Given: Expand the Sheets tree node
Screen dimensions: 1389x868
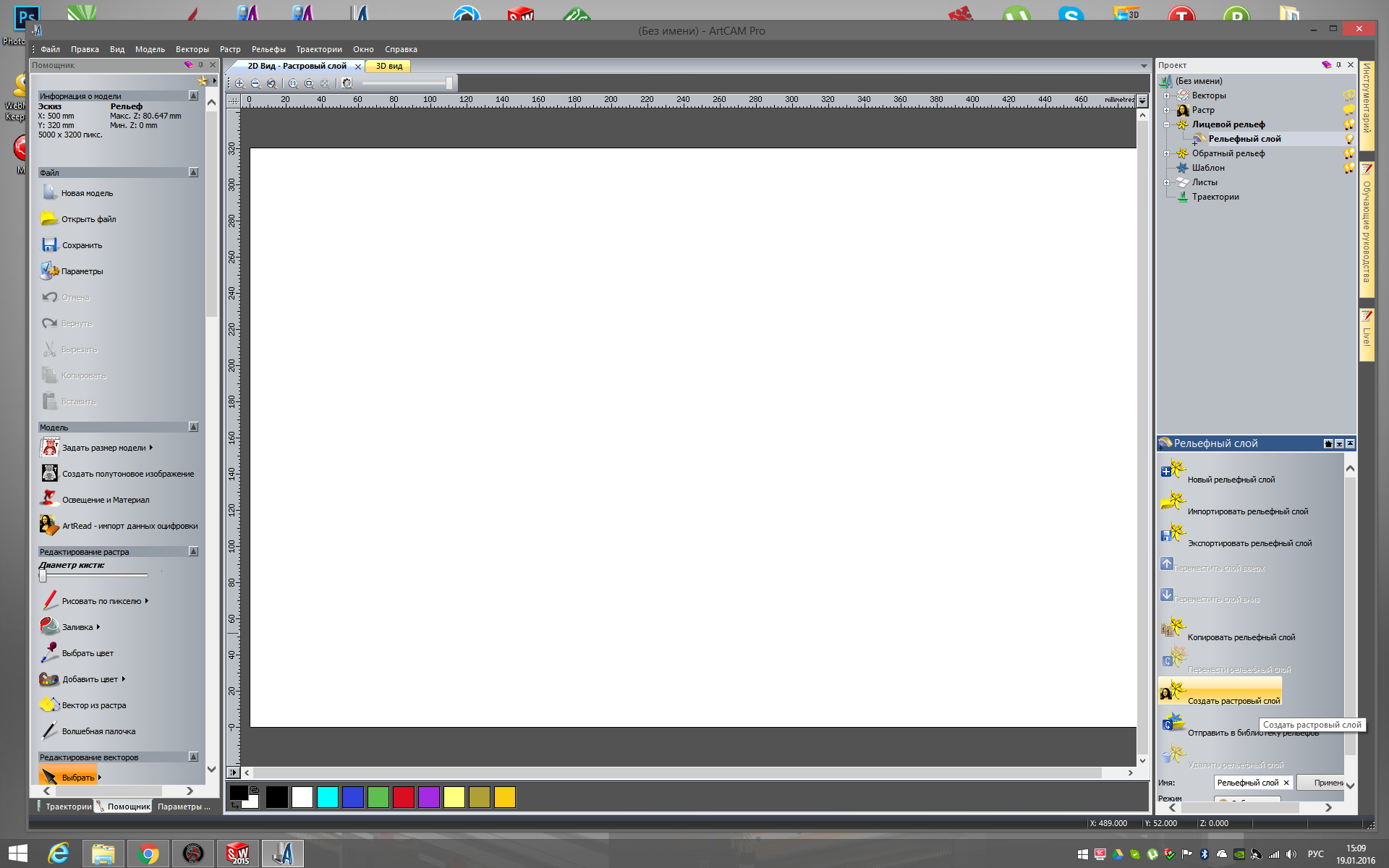Looking at the screenshot, I should point(1166,182).
